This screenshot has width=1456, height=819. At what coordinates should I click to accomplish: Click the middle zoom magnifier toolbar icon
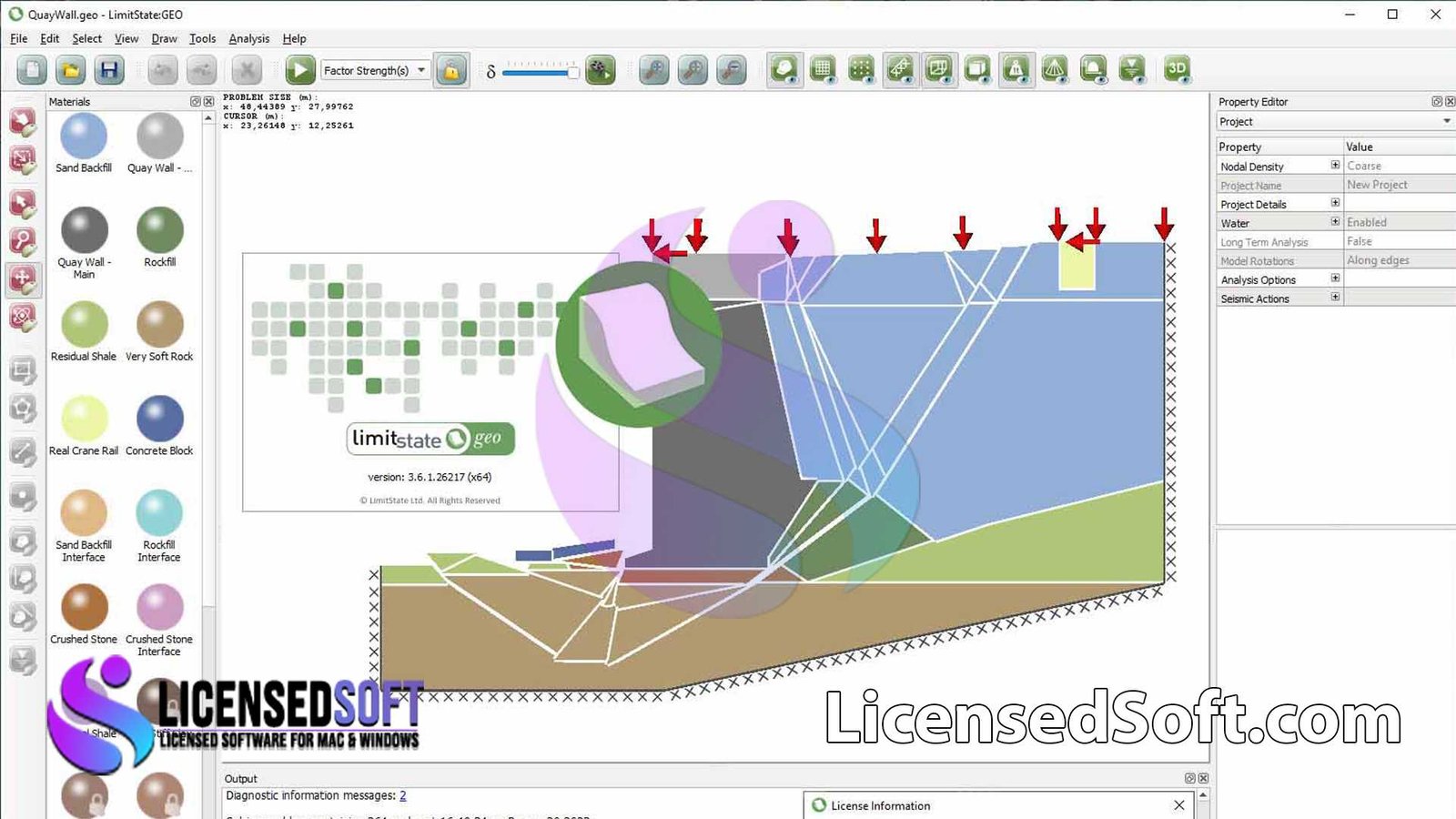click(693, 70)
